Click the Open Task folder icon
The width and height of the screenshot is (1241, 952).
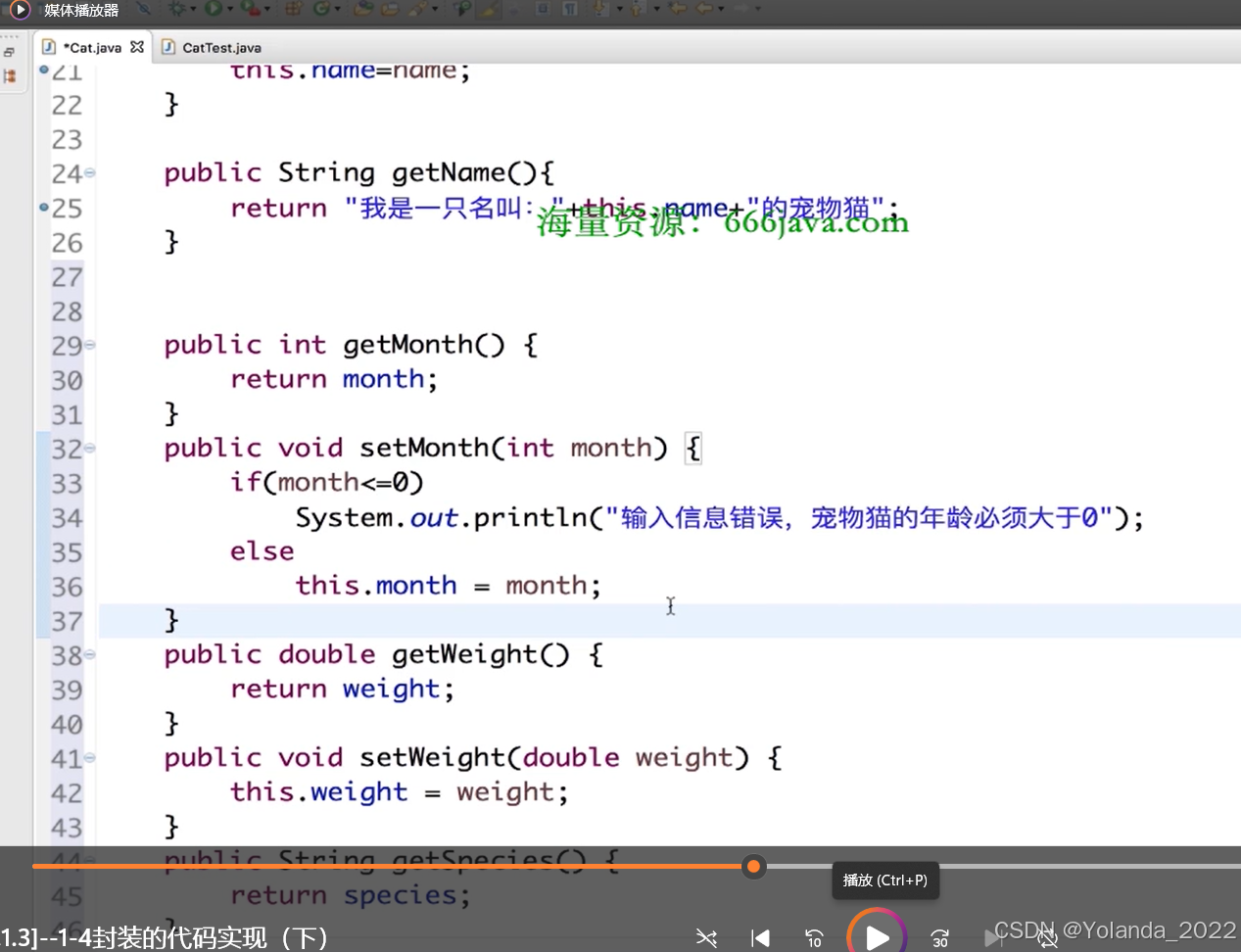pos(390,9)
